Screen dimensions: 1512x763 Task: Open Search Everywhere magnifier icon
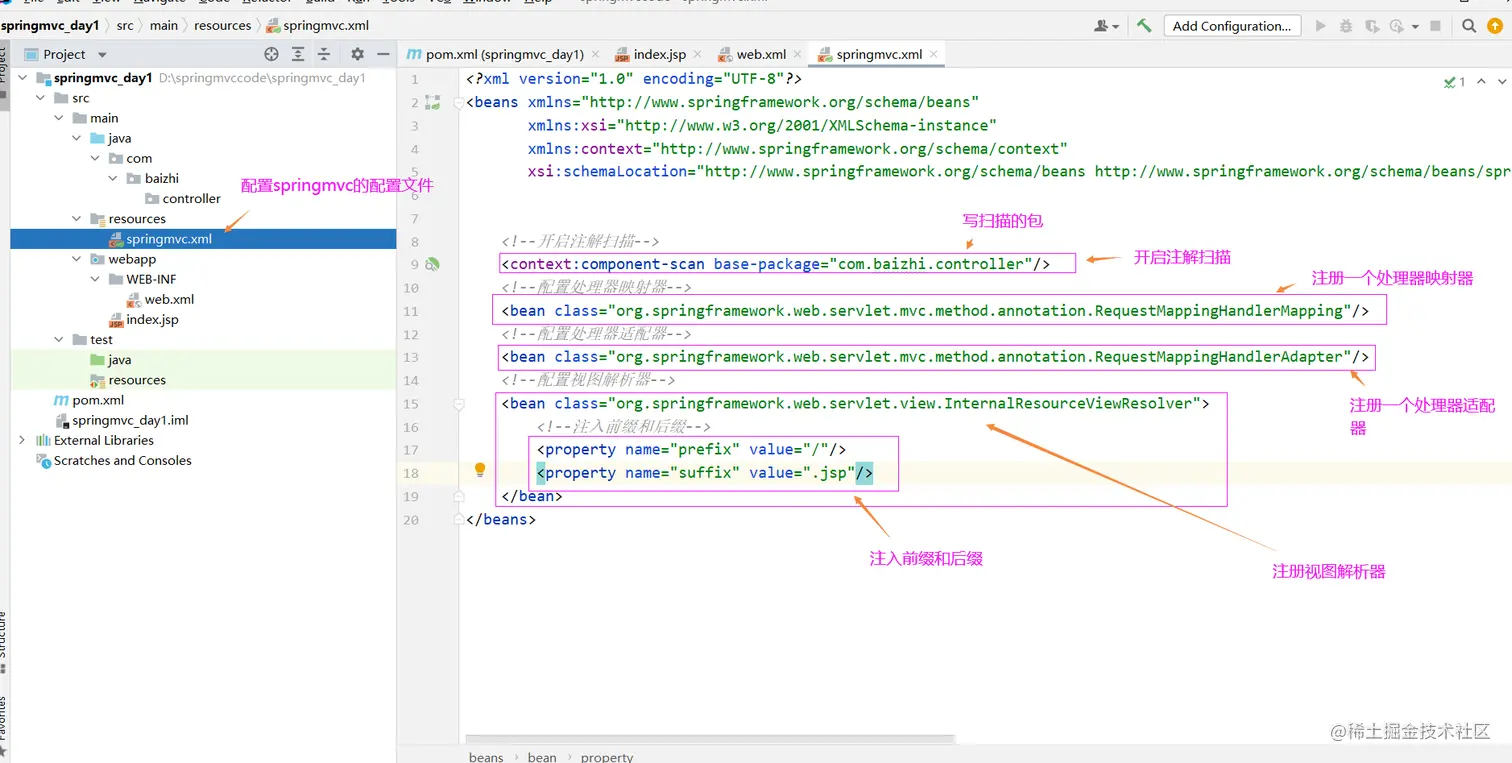pos(1468,26)
